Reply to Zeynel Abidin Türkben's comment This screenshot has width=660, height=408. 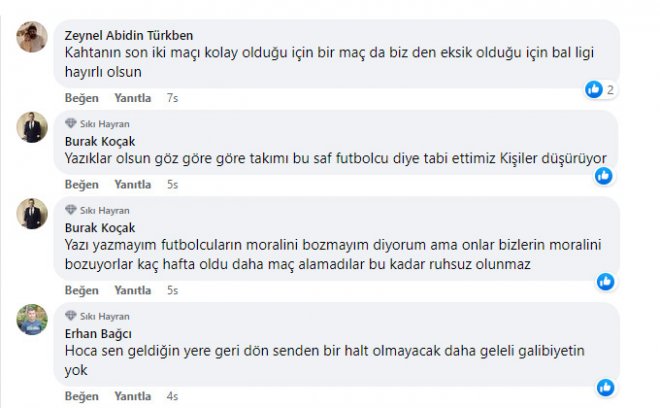click(x=132, y=98)
